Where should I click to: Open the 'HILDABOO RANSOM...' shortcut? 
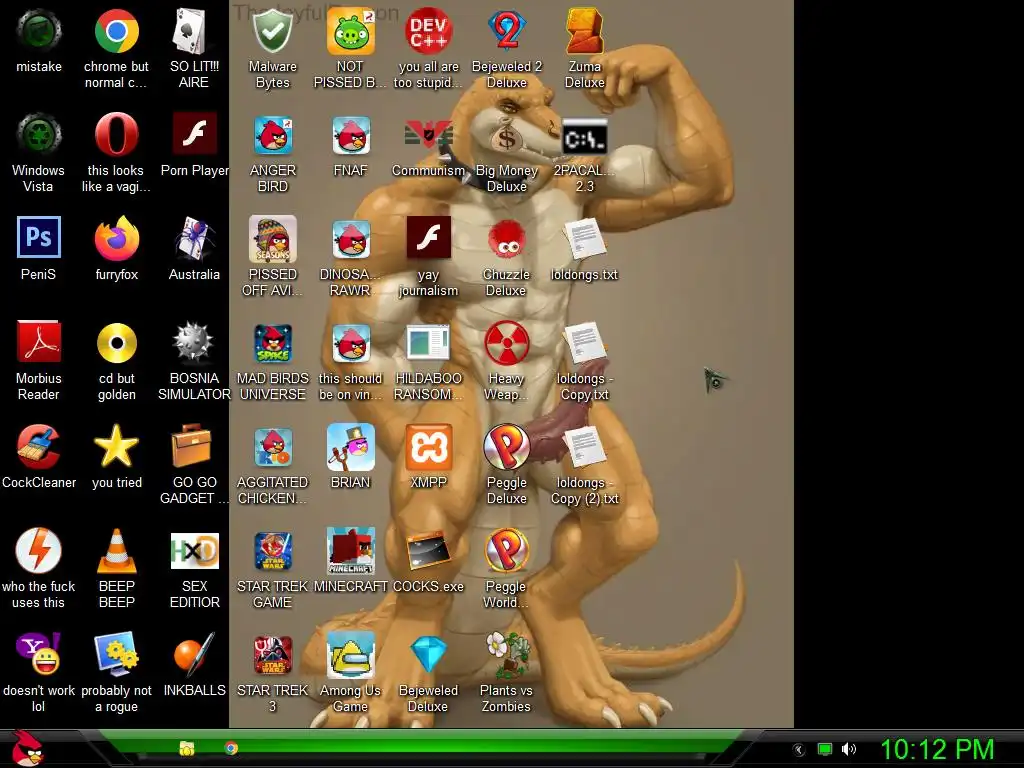pos(428,342)
